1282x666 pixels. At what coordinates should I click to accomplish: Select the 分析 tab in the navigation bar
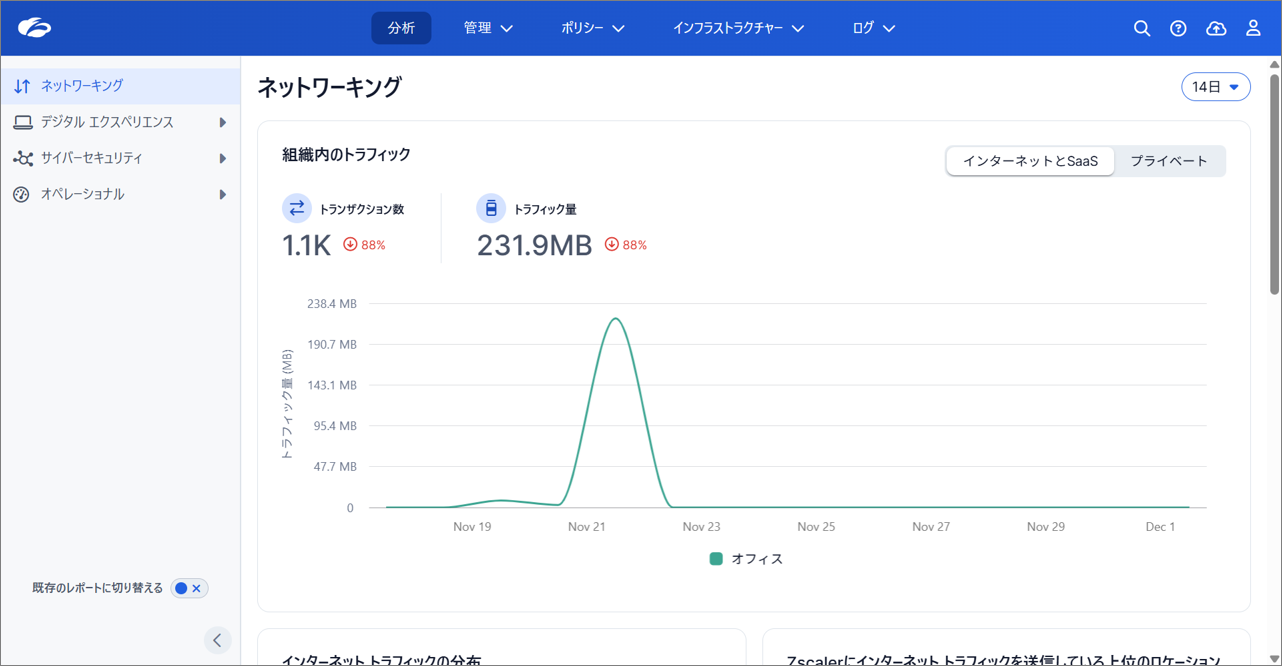click(x=401, y=28)
